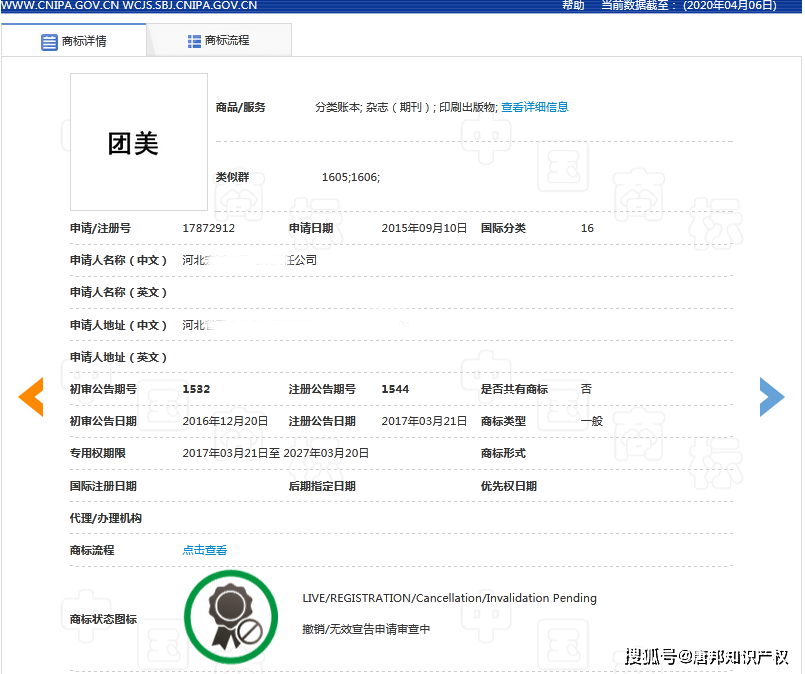The height and width of the screenshot is (674, 805).
Task: Open the 商标详情 tab
Action: tap(74, 41)
